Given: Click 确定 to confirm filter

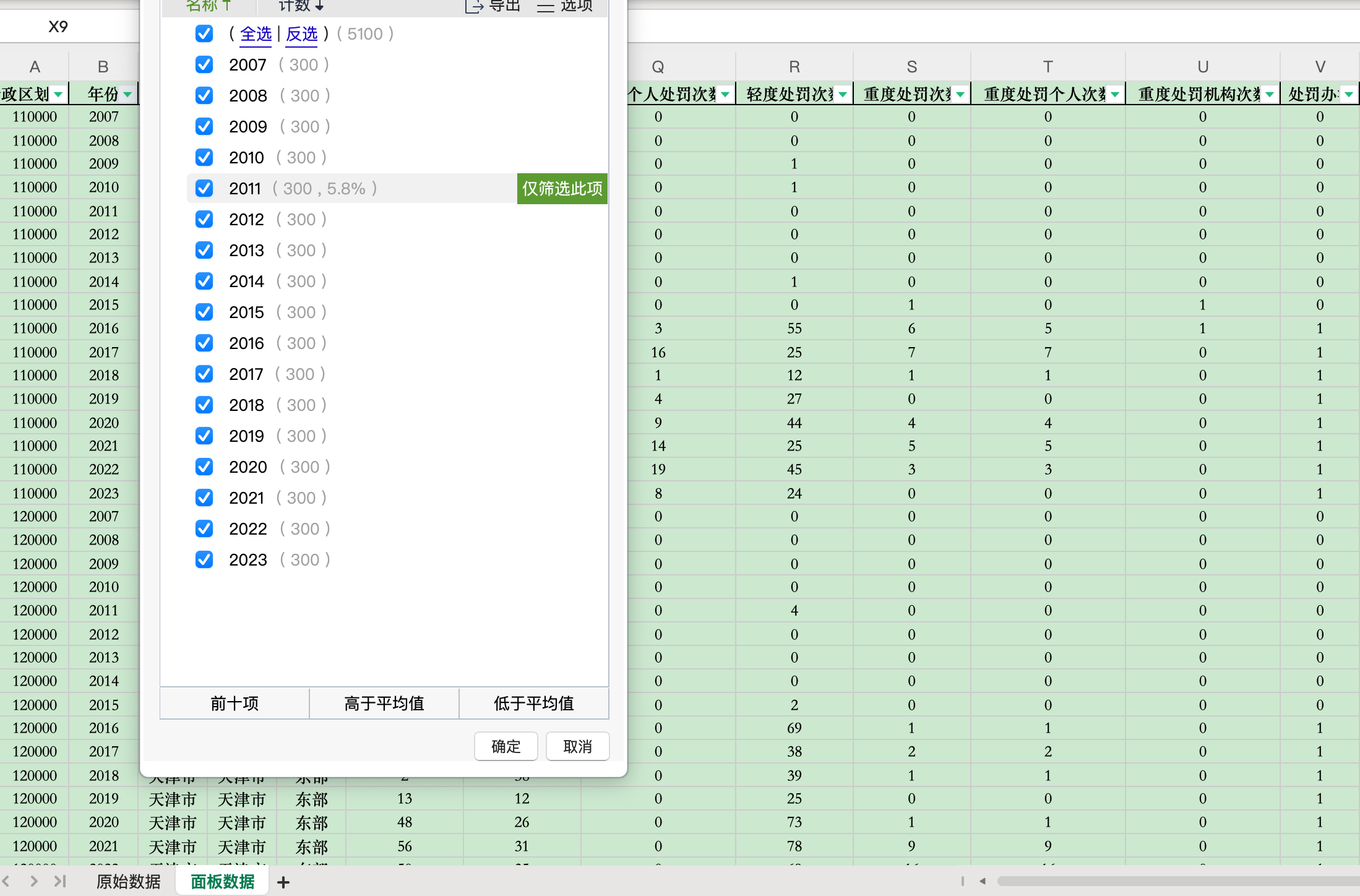Looking at the screenshot, I should coord(506,747).
